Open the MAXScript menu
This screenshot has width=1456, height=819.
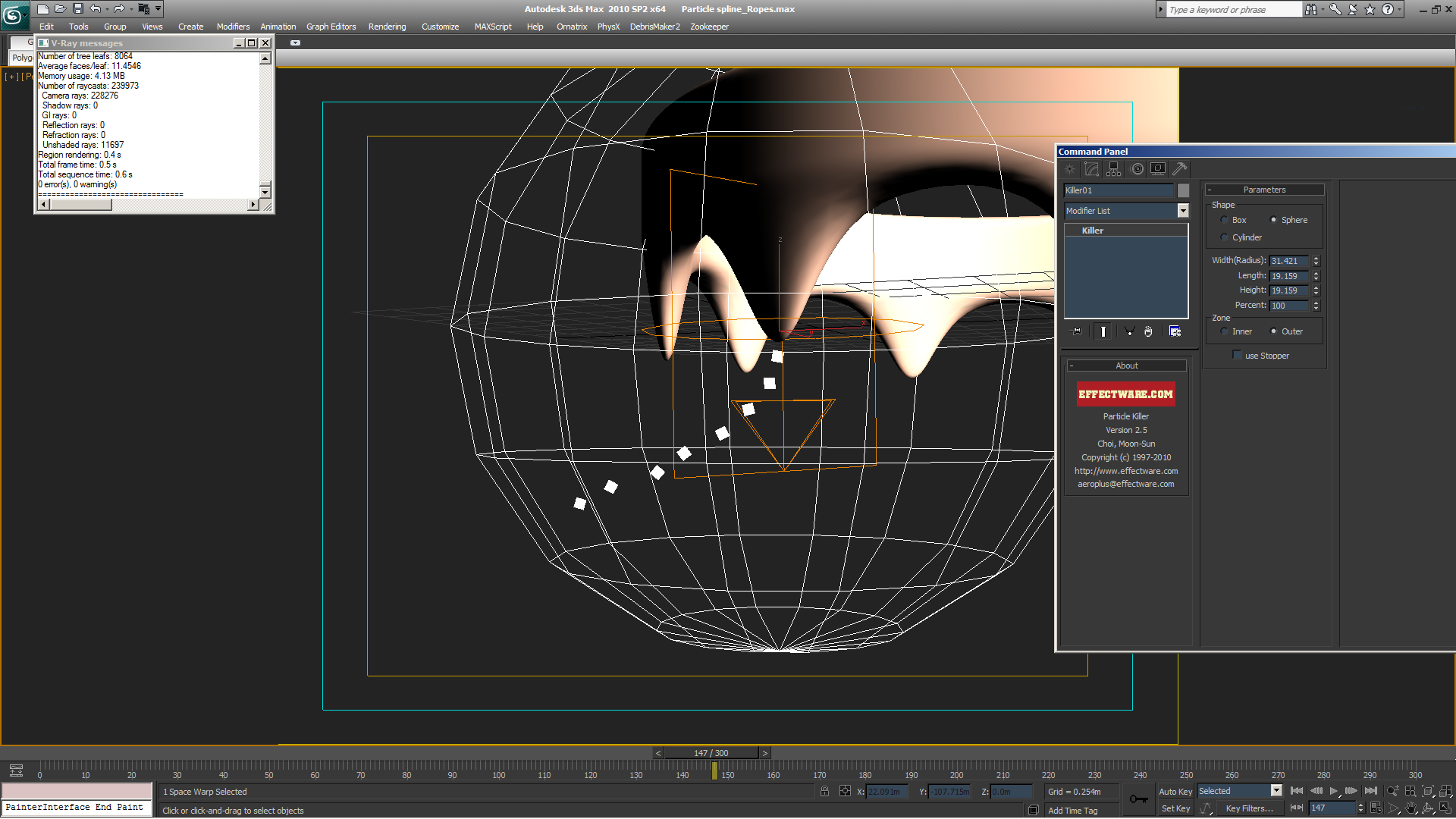pyautogui.click(x=492, y=27)
